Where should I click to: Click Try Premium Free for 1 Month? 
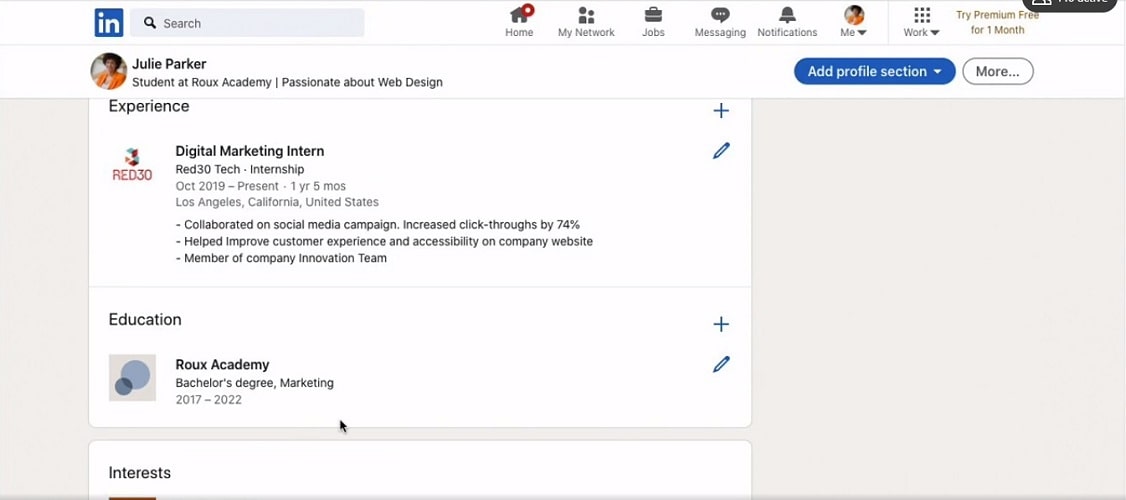997,22
